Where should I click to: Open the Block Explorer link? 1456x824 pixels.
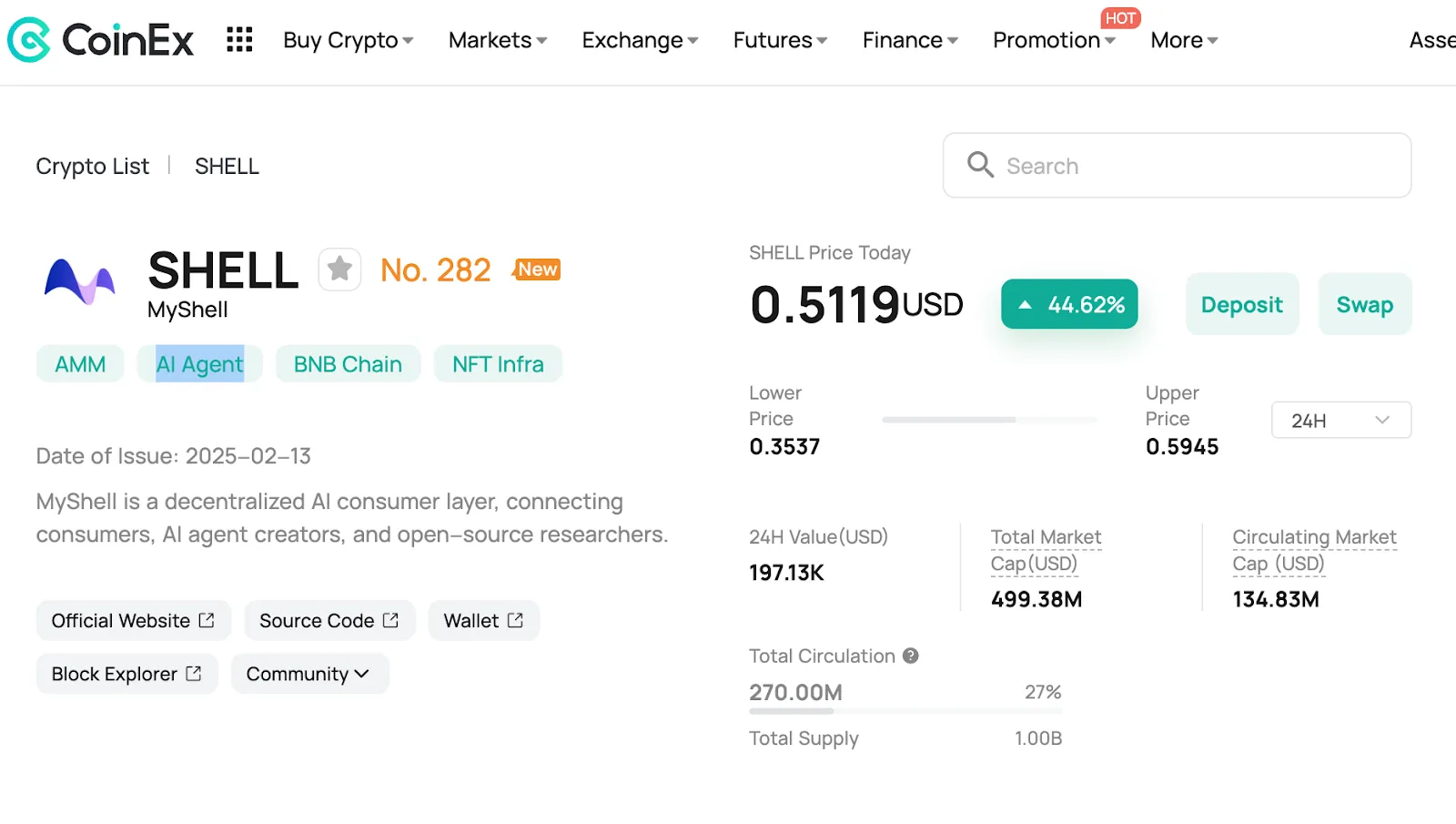[x=126, y=674]
